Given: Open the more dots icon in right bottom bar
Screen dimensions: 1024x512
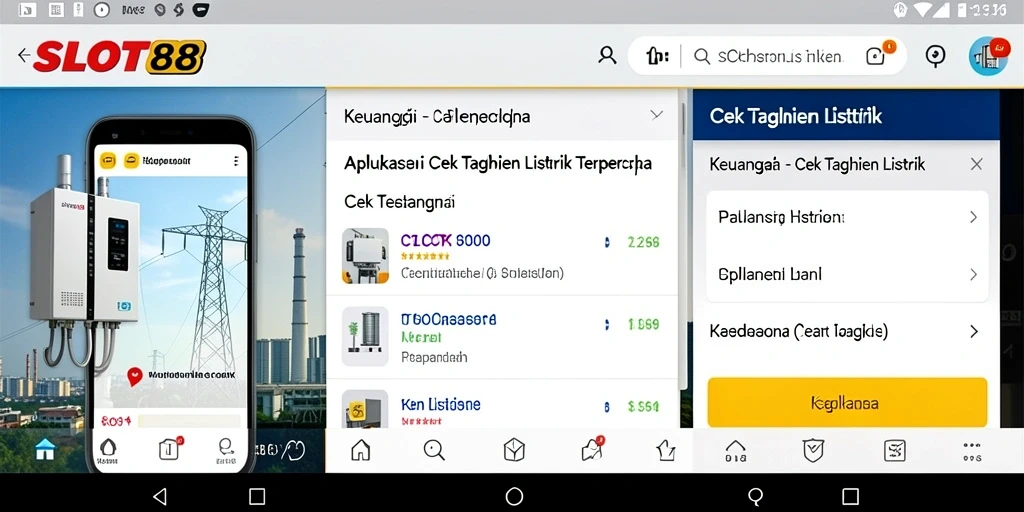Looking at the screenshot, I should [x=972, y=451].
